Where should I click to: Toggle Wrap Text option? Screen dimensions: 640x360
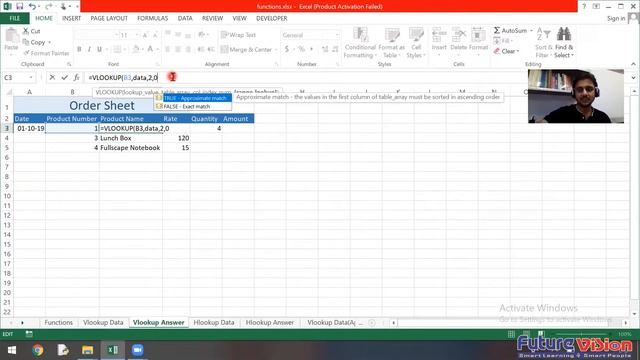[238, 35]
